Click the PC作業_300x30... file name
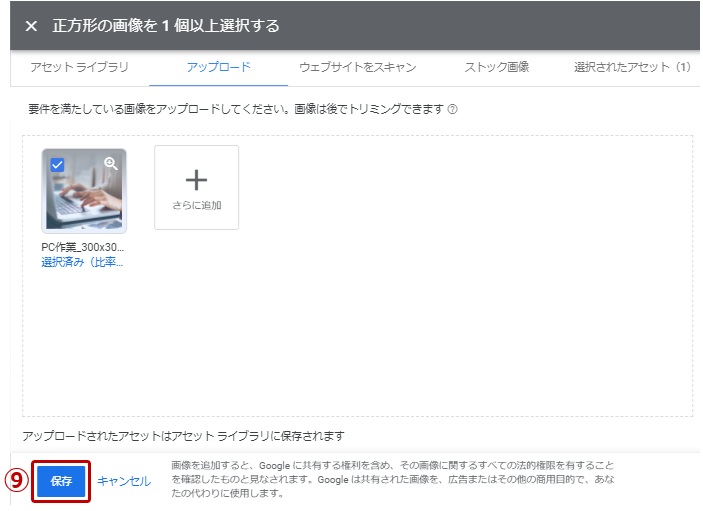The width and height of the screenshot is (703, 511). pyautogui.click(x=82, y=247)
